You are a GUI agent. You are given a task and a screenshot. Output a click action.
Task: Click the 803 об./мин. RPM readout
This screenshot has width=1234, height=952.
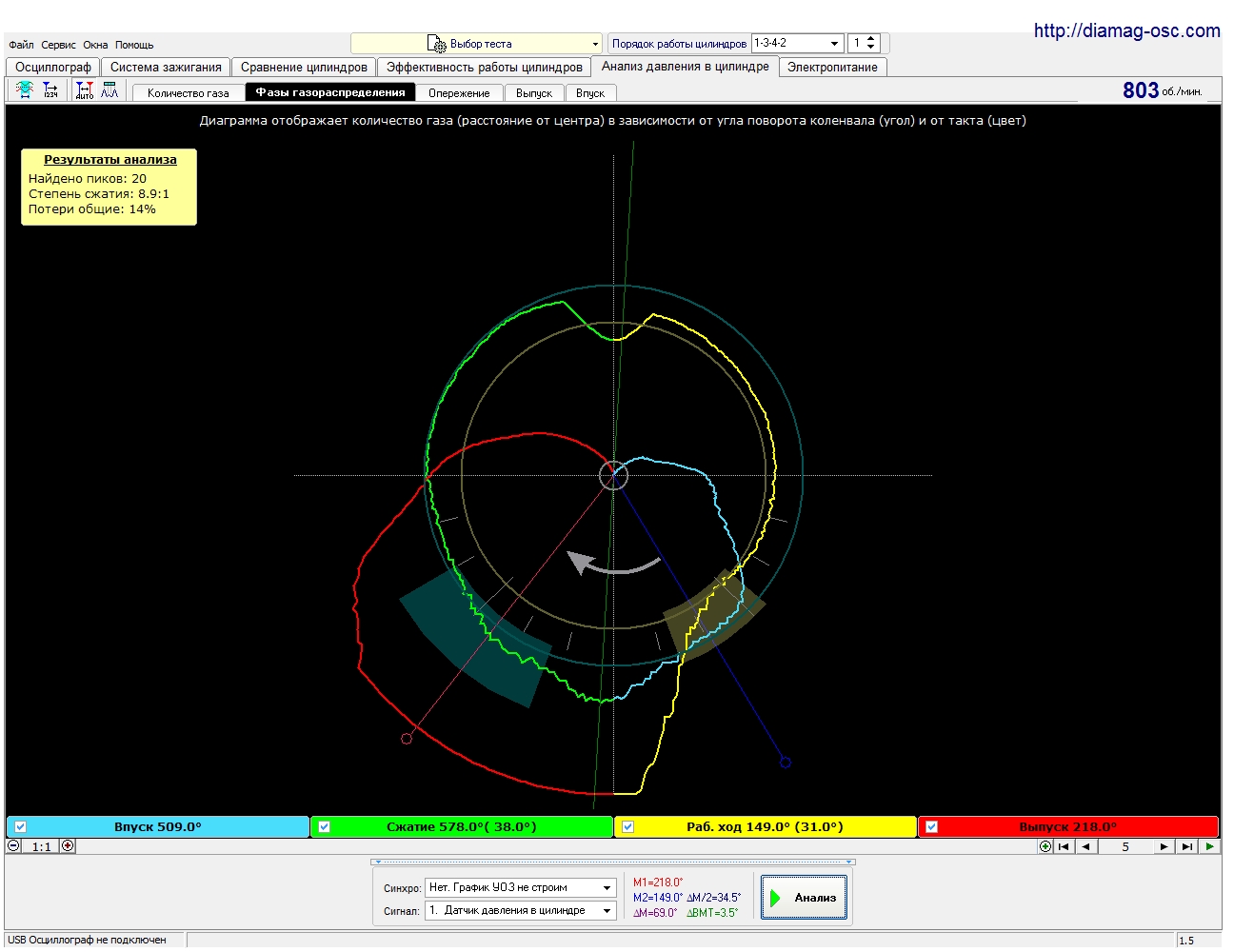(x=1163, y=90)
